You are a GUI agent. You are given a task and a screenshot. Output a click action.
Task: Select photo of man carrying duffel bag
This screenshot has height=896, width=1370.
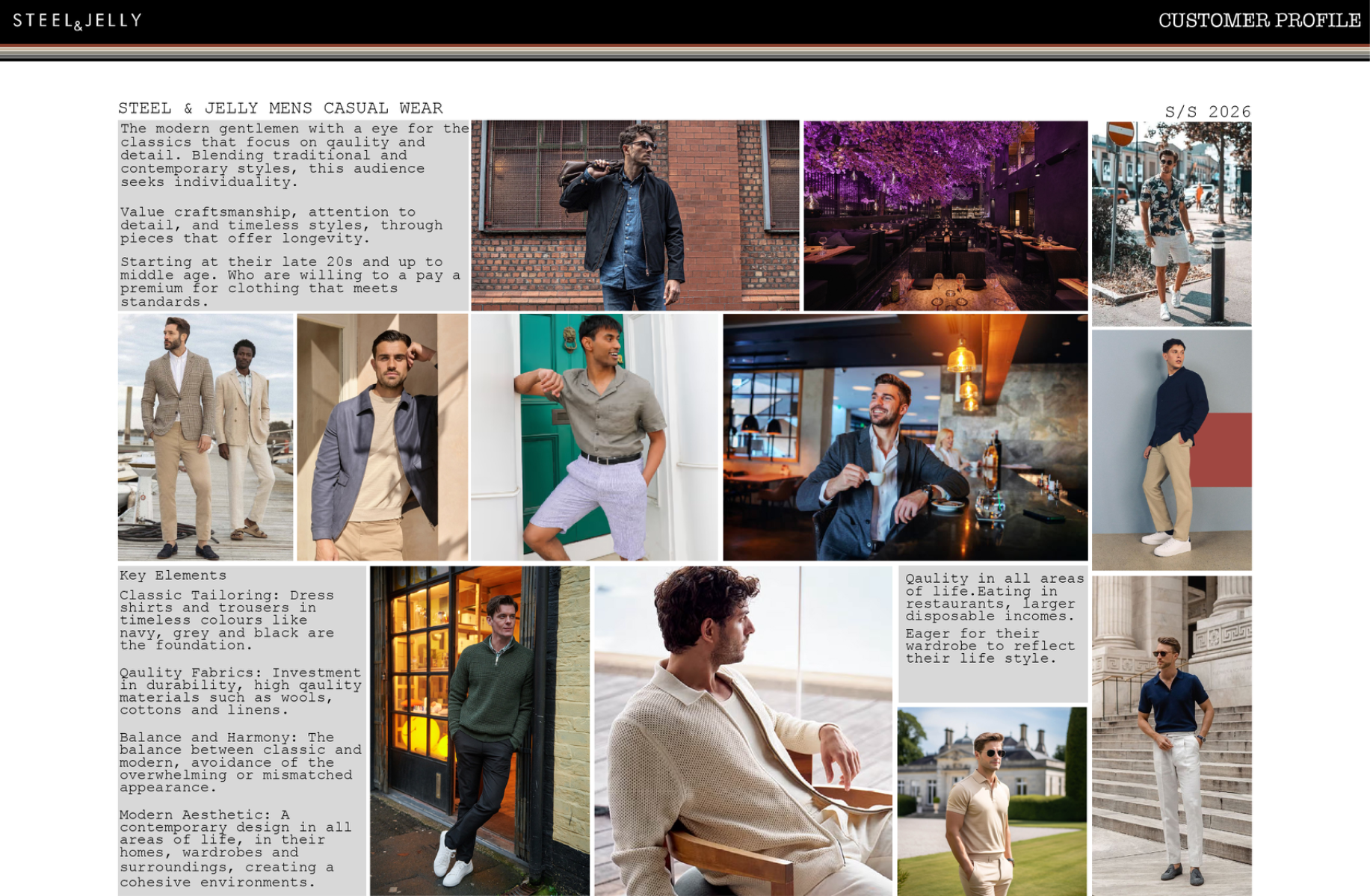pos(635,215)
